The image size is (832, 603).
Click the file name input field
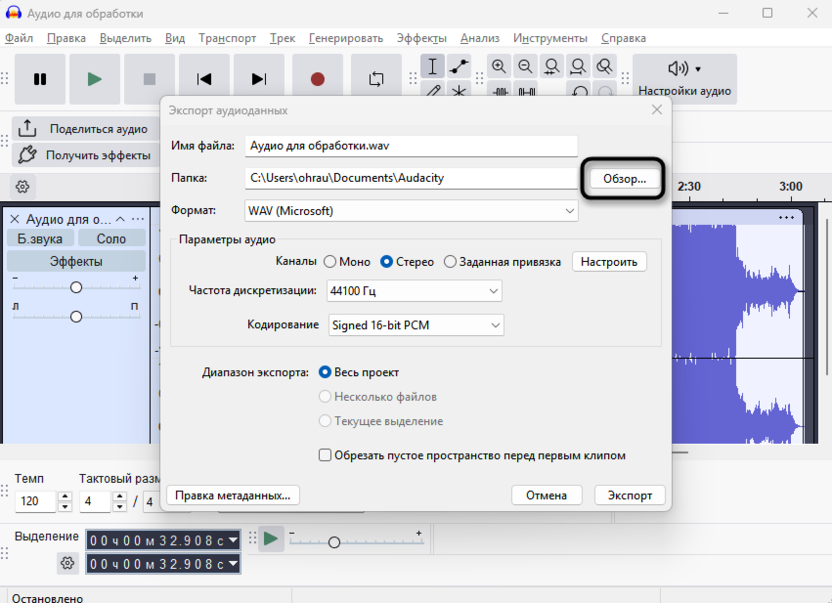click(x=411, y=145)
